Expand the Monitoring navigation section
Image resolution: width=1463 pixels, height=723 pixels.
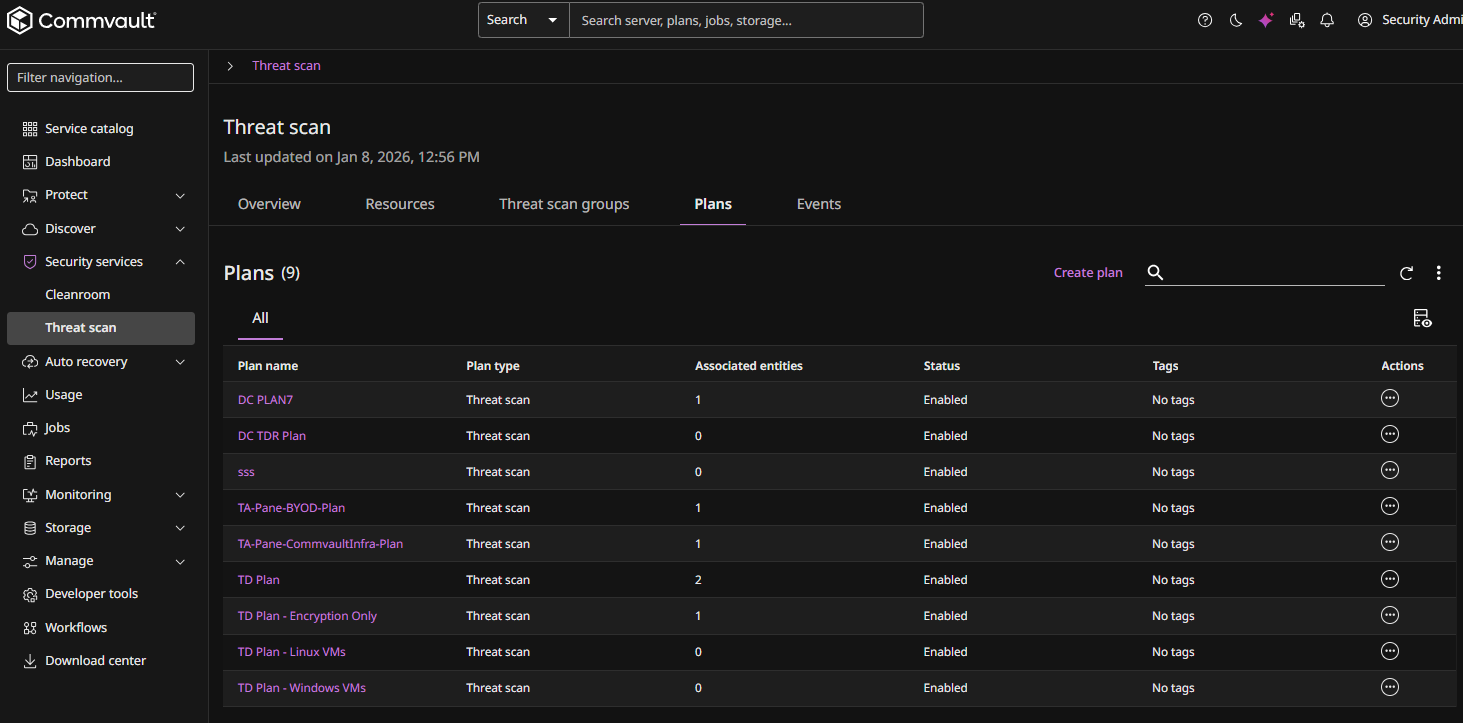pos(180,495)
